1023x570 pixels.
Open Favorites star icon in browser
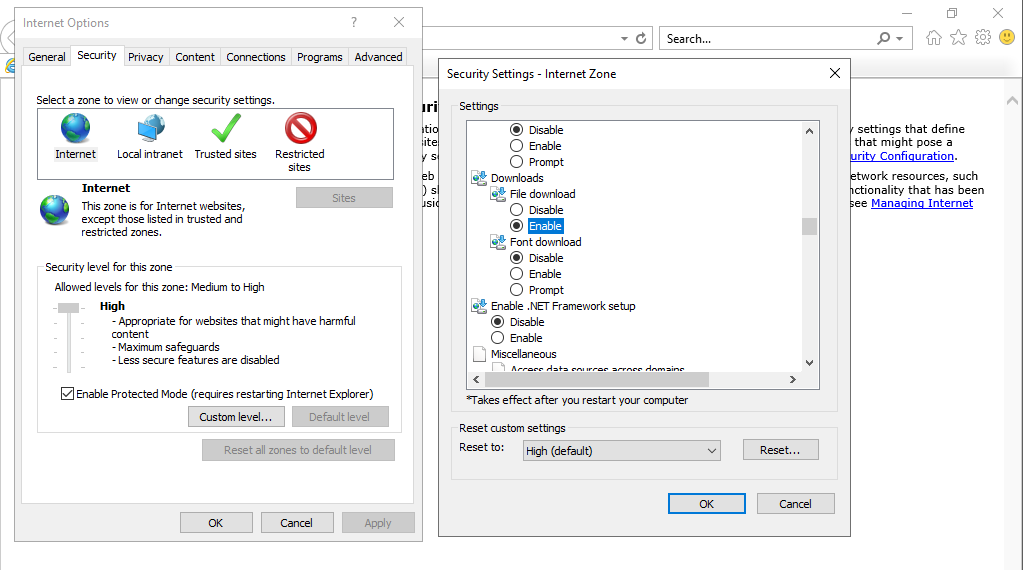958,38
